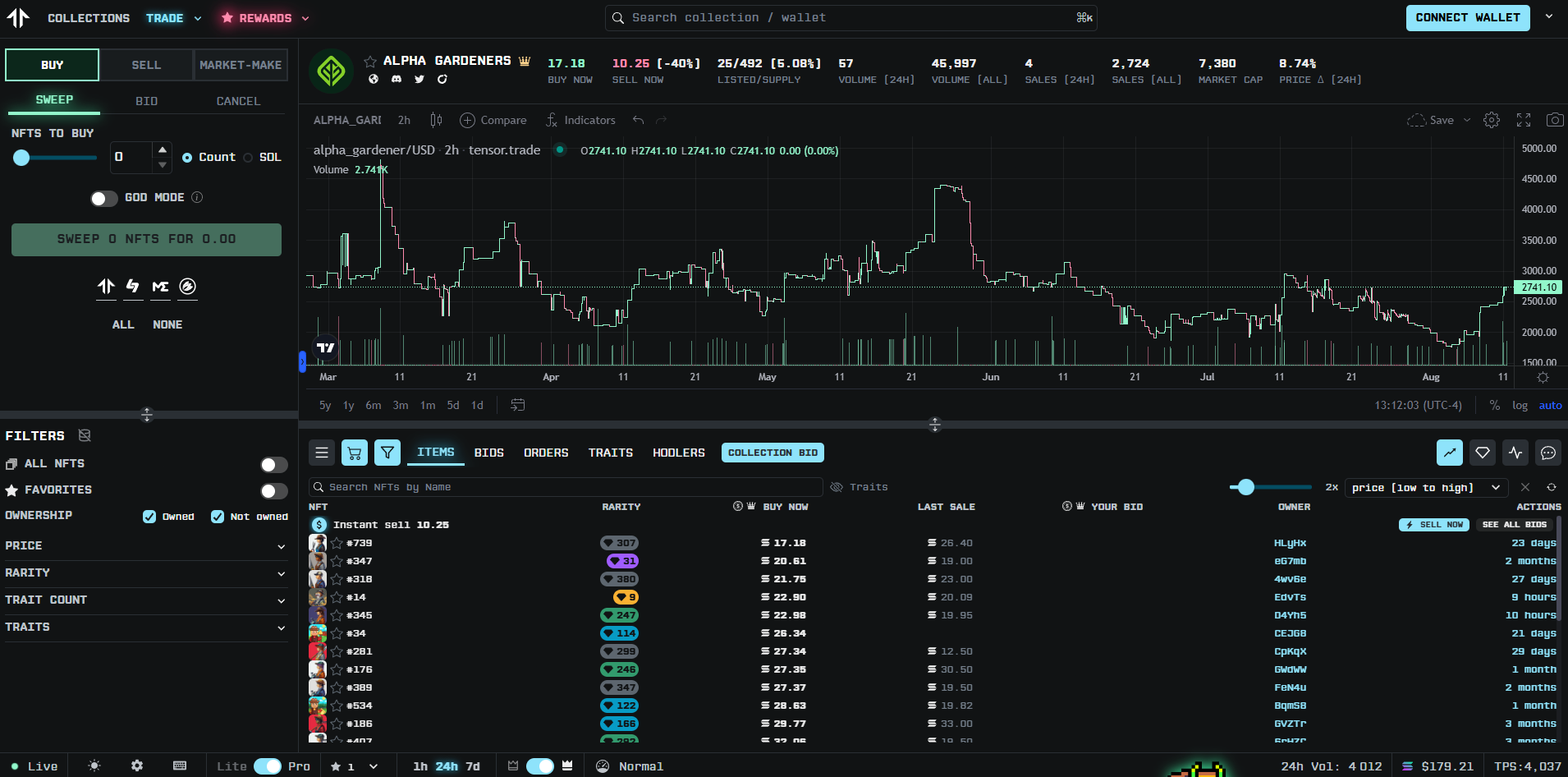
Task: Click the Connect Wallet button
Action: tap(1467, 17)
